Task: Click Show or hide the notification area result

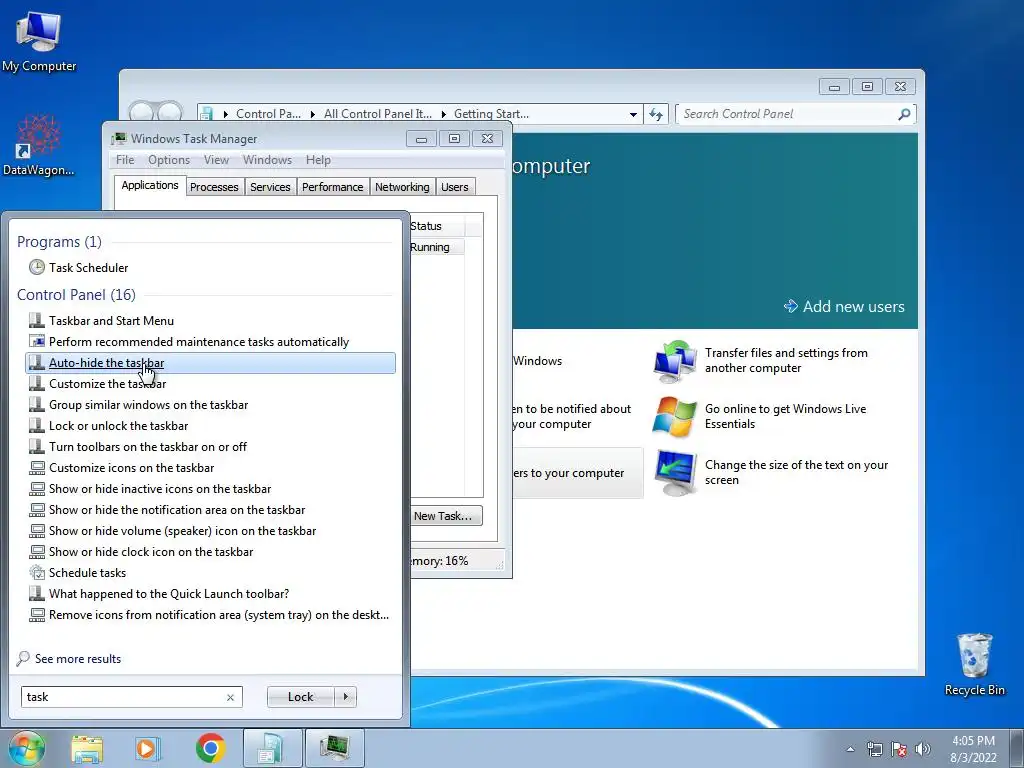Action: tap(211, 510)
